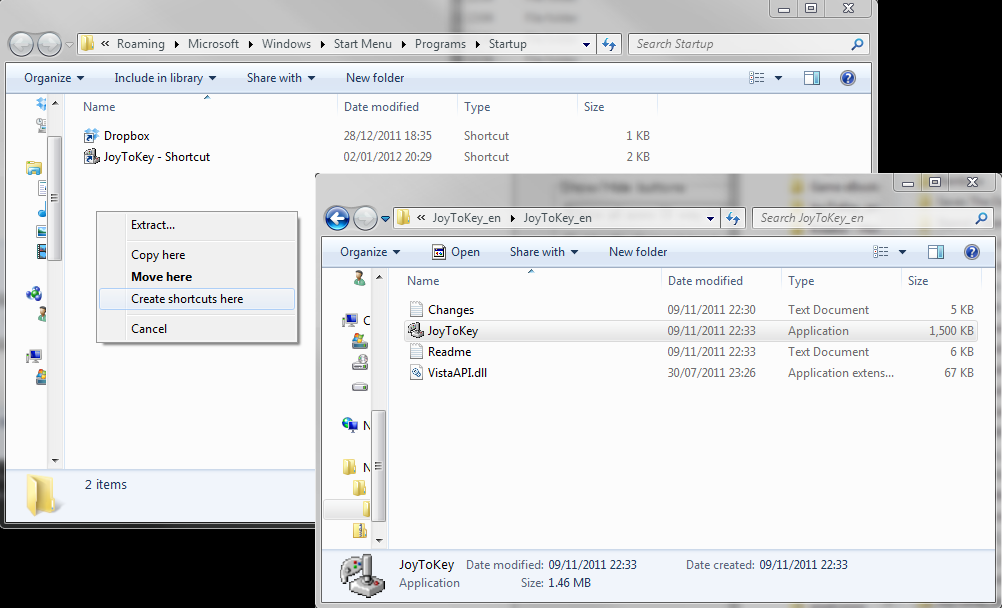Change view icon in JoyToKey_en window
This screenshot has width=1002, height=608.
point(881,252)
